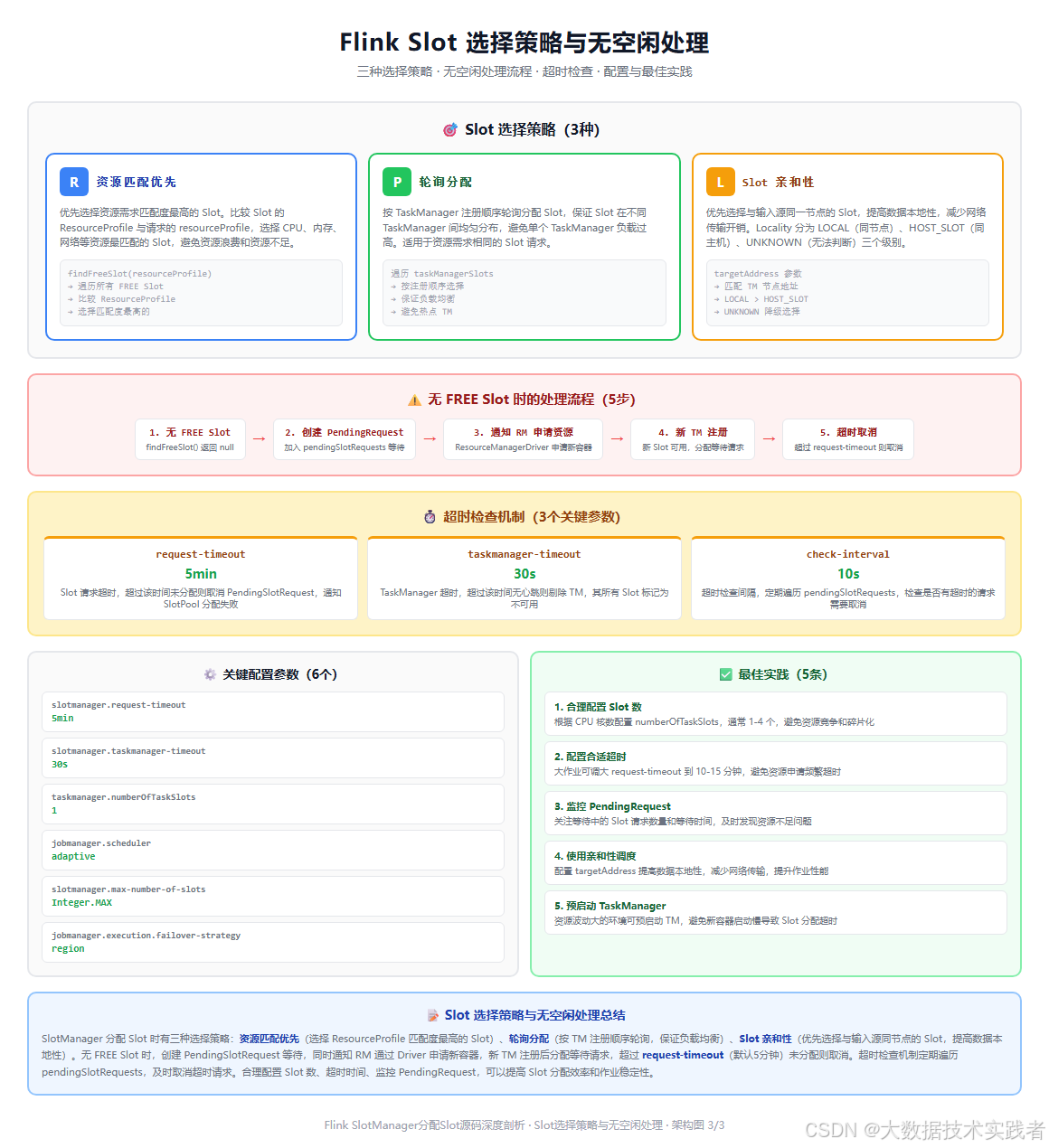Click the "region" failover-strategy value
Viewport: 1049px width, 1148px height.
point(68,949)
